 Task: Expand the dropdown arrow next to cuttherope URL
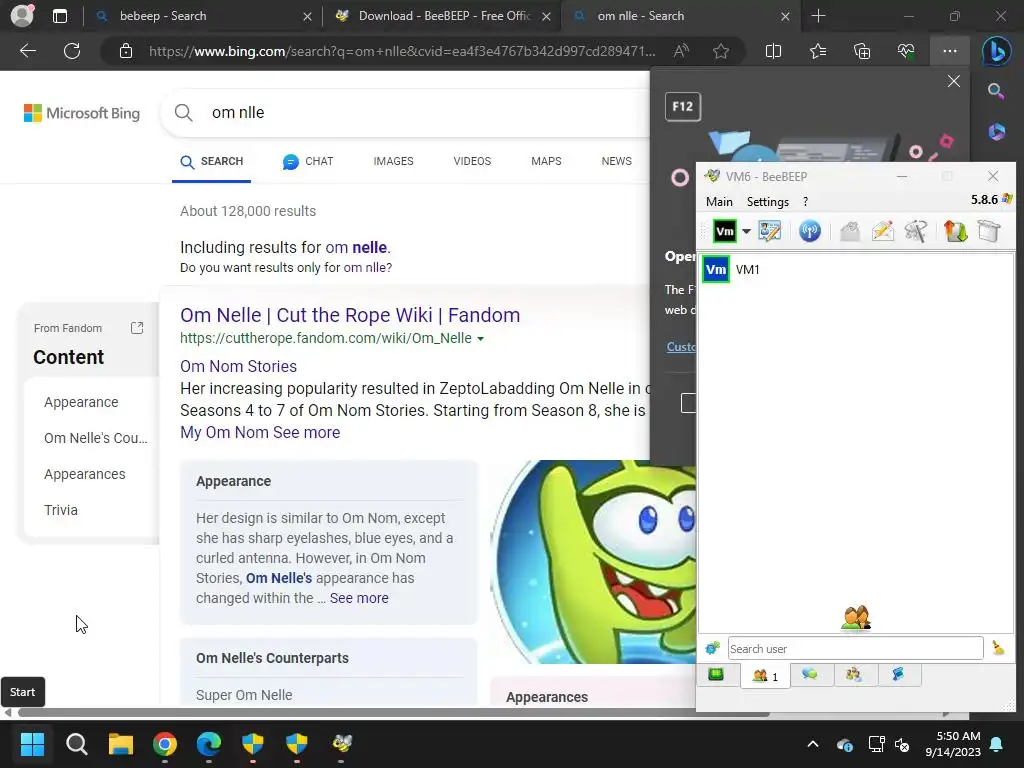(481, 339)
